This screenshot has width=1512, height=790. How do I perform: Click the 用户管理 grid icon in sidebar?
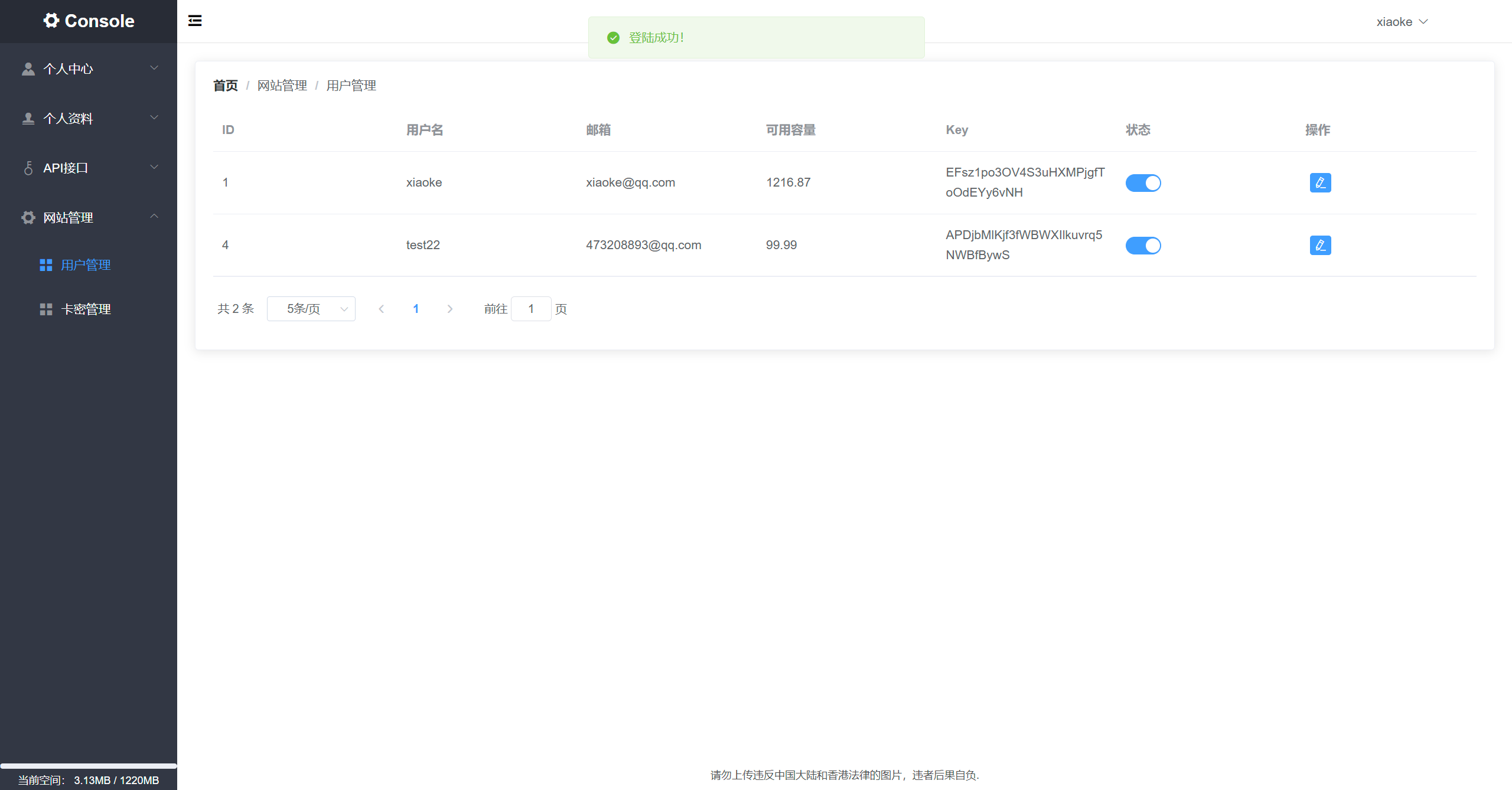[x=46, y=265]
